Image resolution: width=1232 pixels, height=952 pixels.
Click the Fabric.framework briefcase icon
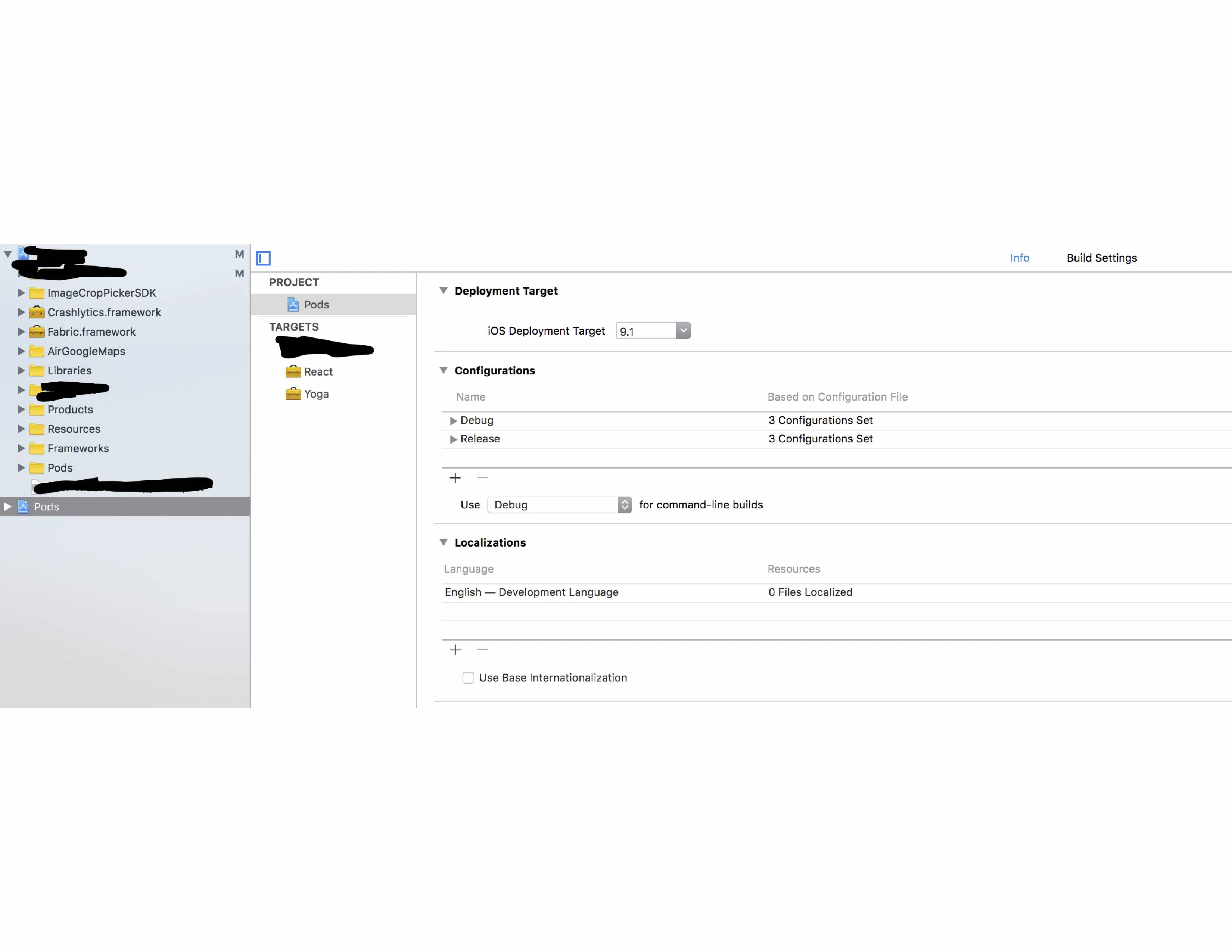point(37,332)
